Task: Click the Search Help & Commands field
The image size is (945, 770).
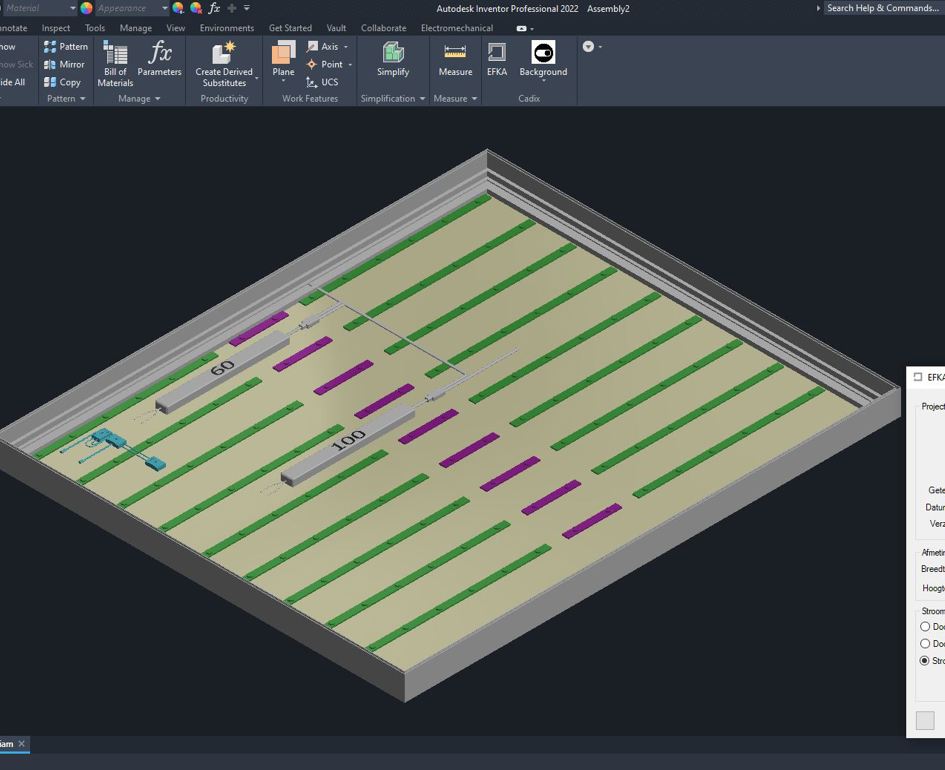Action: coord(882,8)
